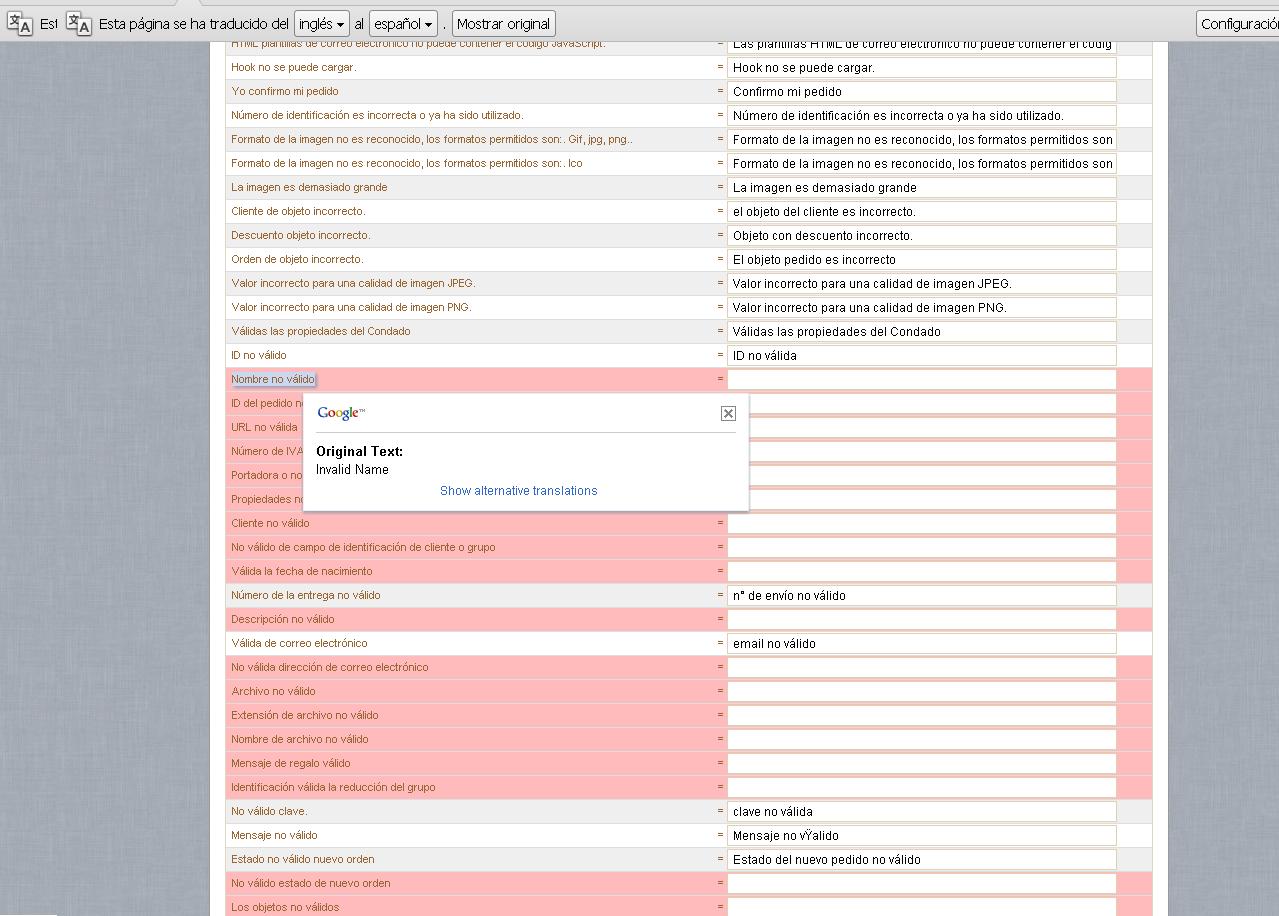Click the empty field for 'Mensaje de regalo válido'
Screen dimensions: 1279x916
(921, 763)
